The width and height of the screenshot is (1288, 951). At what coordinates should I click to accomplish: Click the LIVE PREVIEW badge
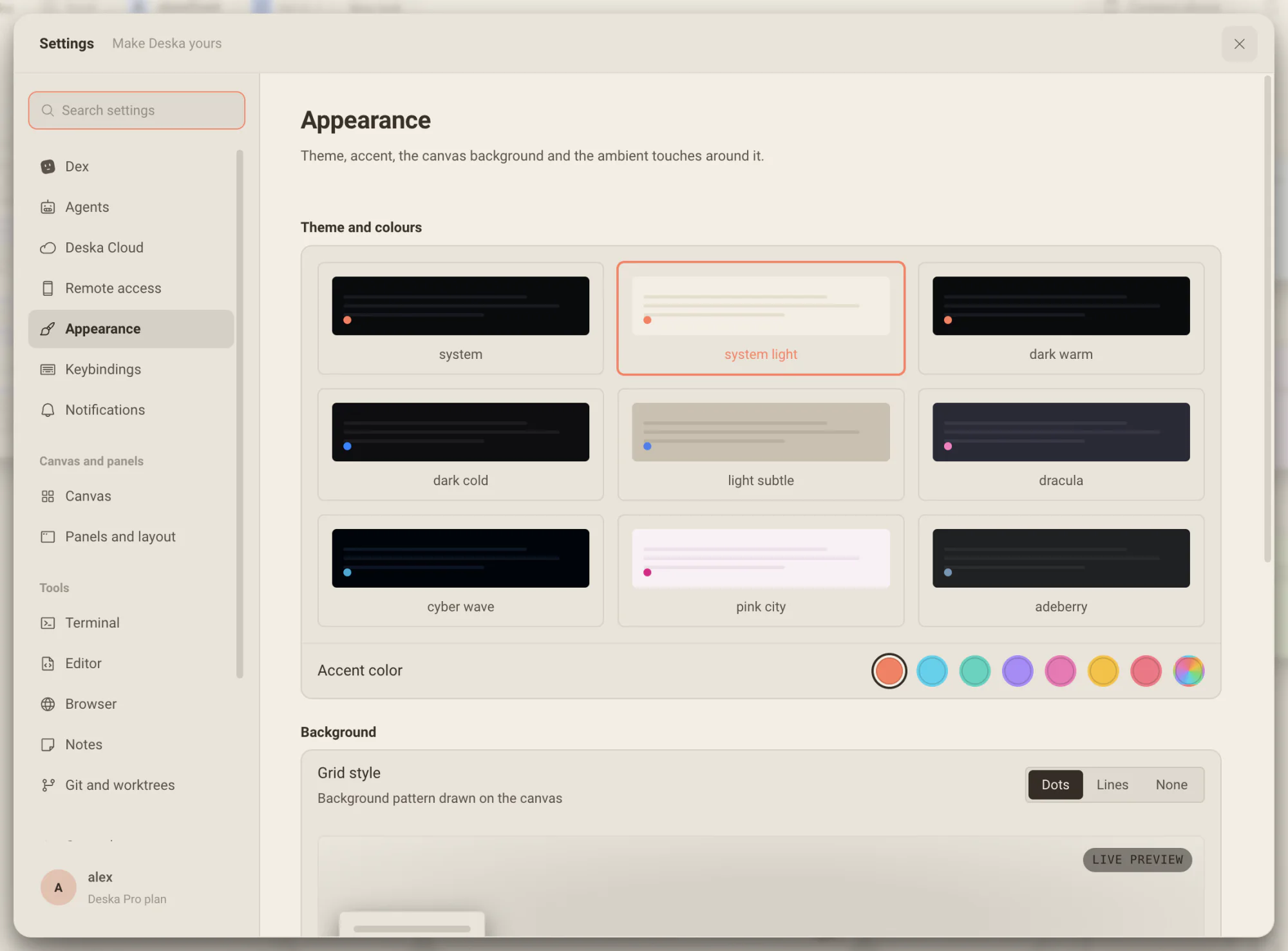1137,860
